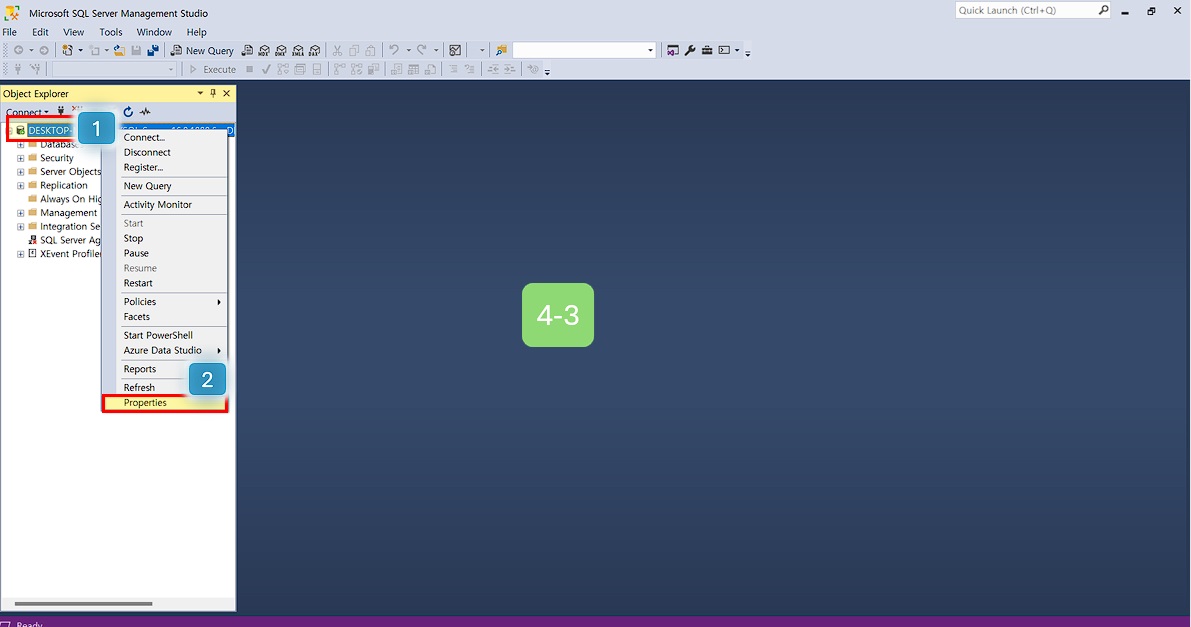Expand the Server Objects node

21,172
